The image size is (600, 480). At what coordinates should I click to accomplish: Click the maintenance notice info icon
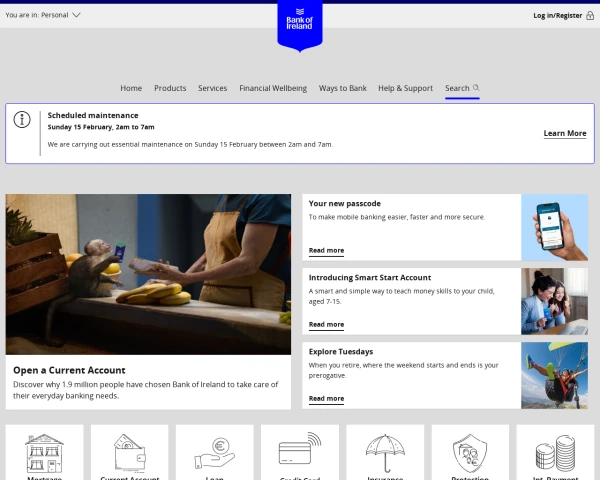pyautogui.click(x=22, y=120)
